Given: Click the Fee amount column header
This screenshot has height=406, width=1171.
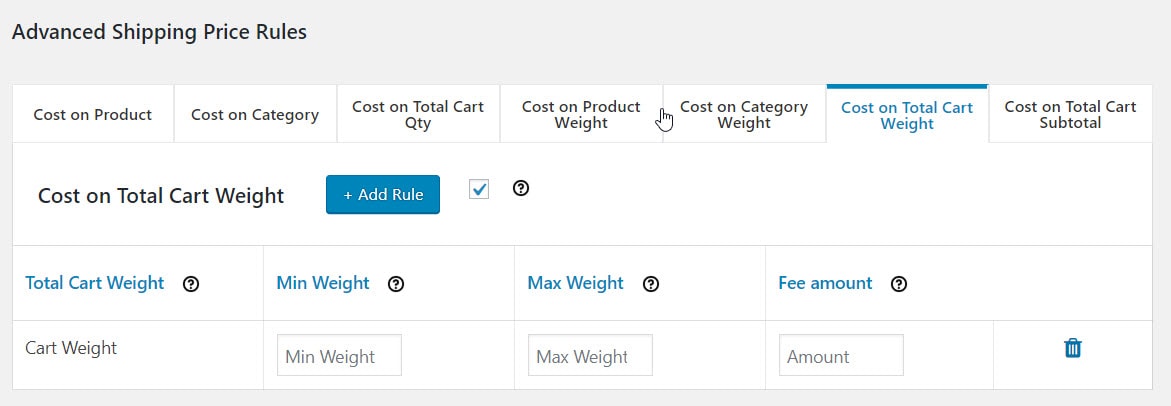Looking at the screenshot, I should coord(825,284).
